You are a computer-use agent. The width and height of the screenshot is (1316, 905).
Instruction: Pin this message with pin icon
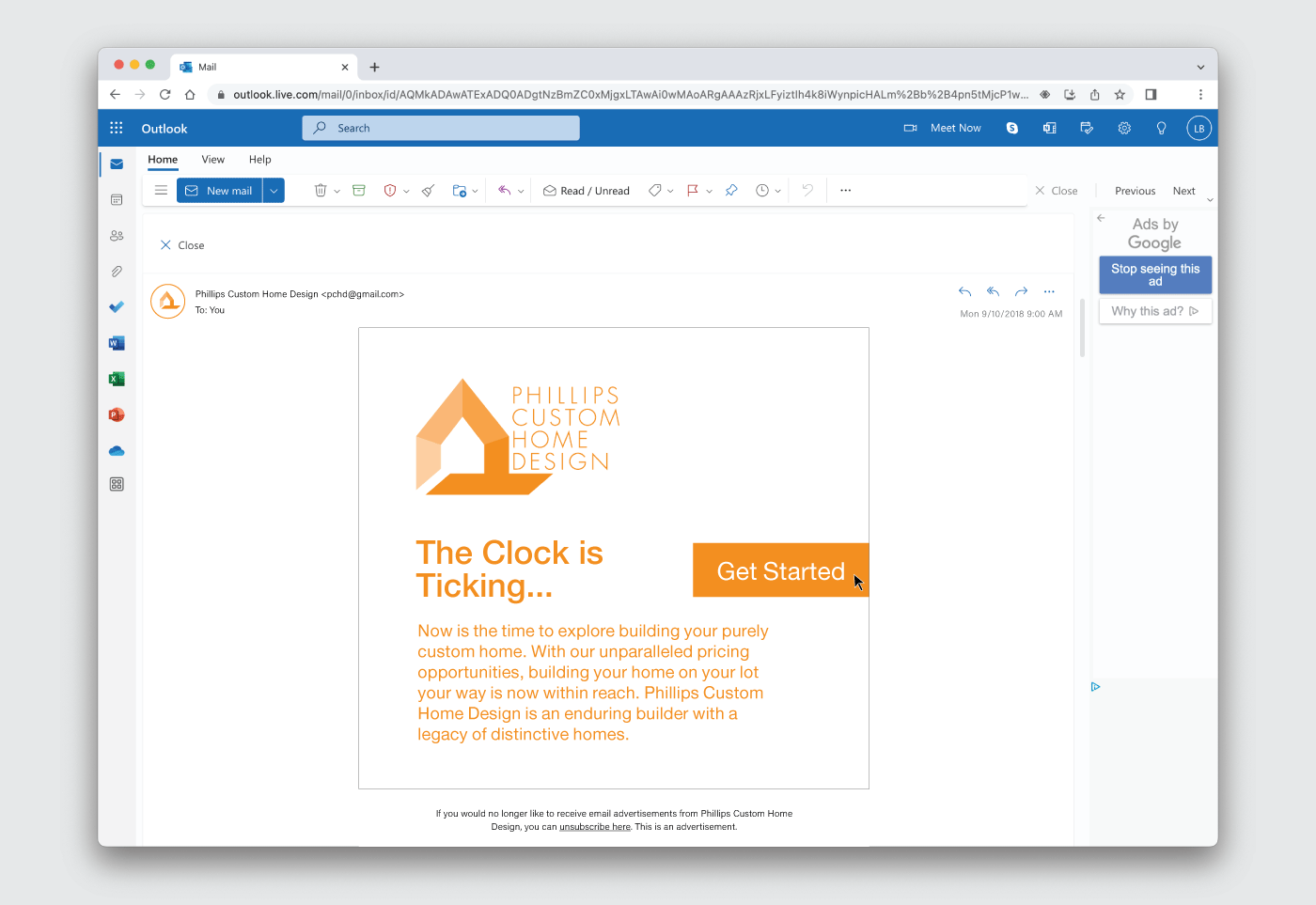click(731, 191)
